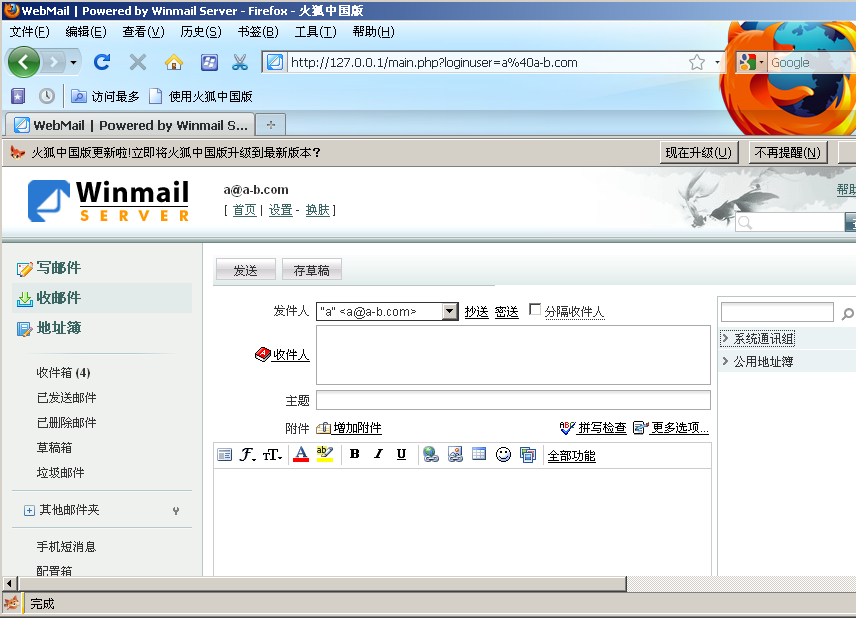
Task: Click the editor source/format toggle icon
Action: pos(224,455)
